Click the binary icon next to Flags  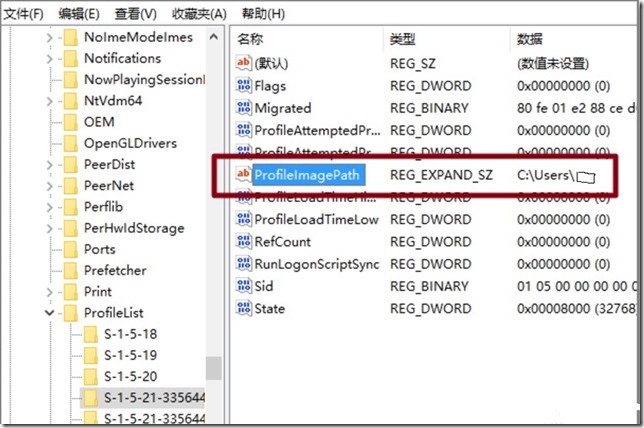[x=243, y=86]
